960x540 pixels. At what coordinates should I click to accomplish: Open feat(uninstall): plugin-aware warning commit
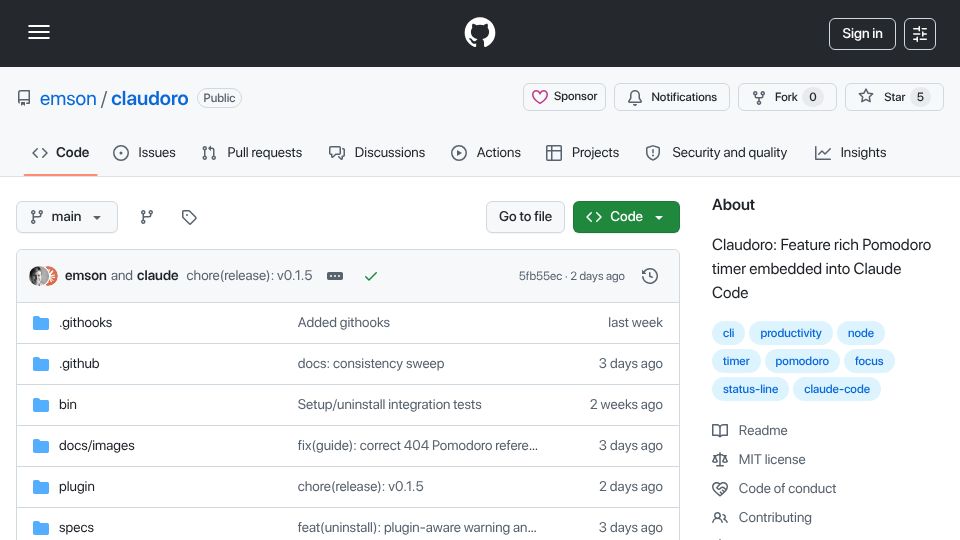tap(417, 528)
